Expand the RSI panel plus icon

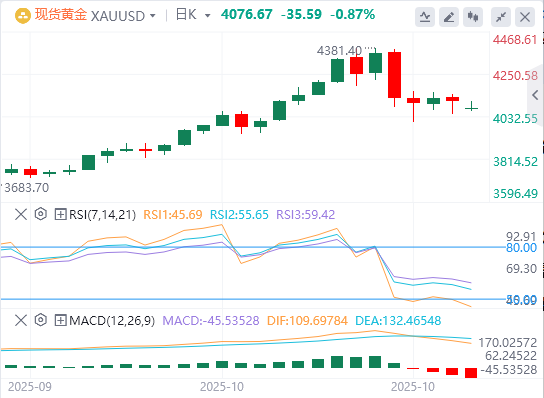pyautogui.click(x=60, y=214)
